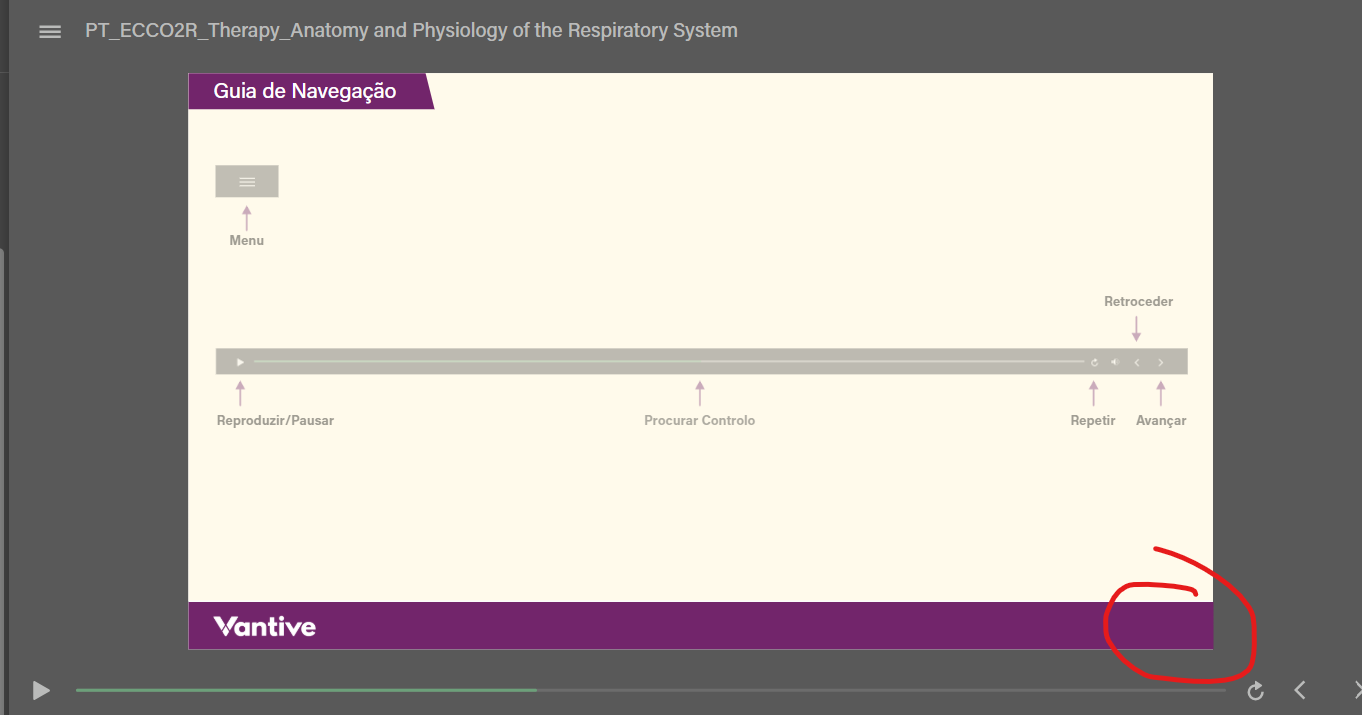Click the small replay icon in the slide's sample bar
Image resolution: width=1362 pixels, height=715 pixels.
(1095, 362)
